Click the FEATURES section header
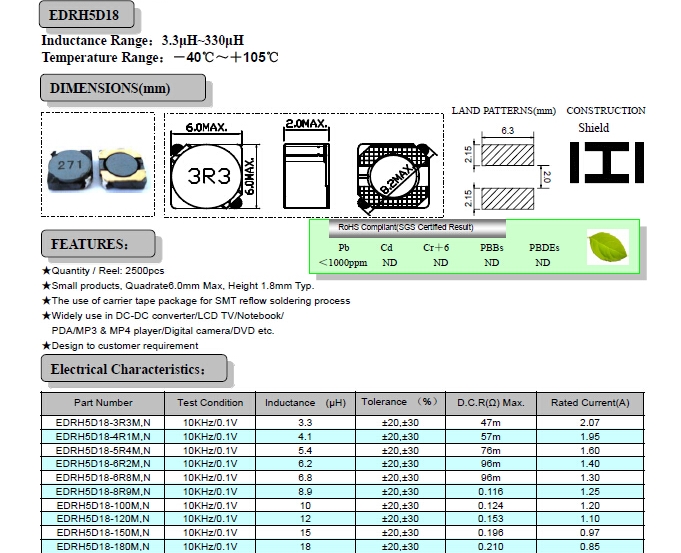This screenshot has height=553, width=681. tap(96, 244)
